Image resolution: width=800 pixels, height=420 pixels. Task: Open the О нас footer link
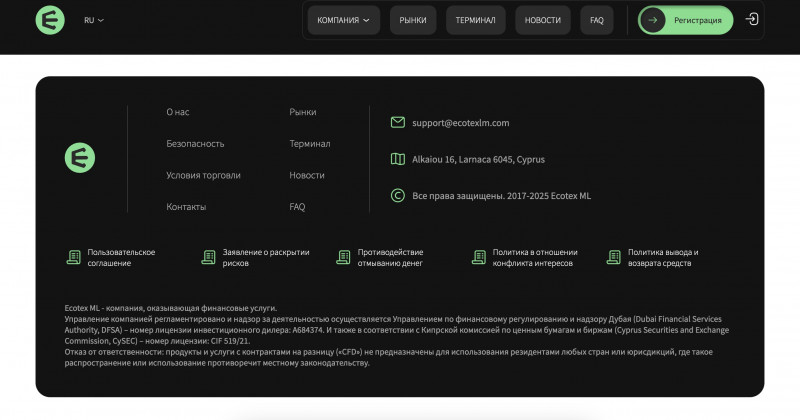click(178, 112)
